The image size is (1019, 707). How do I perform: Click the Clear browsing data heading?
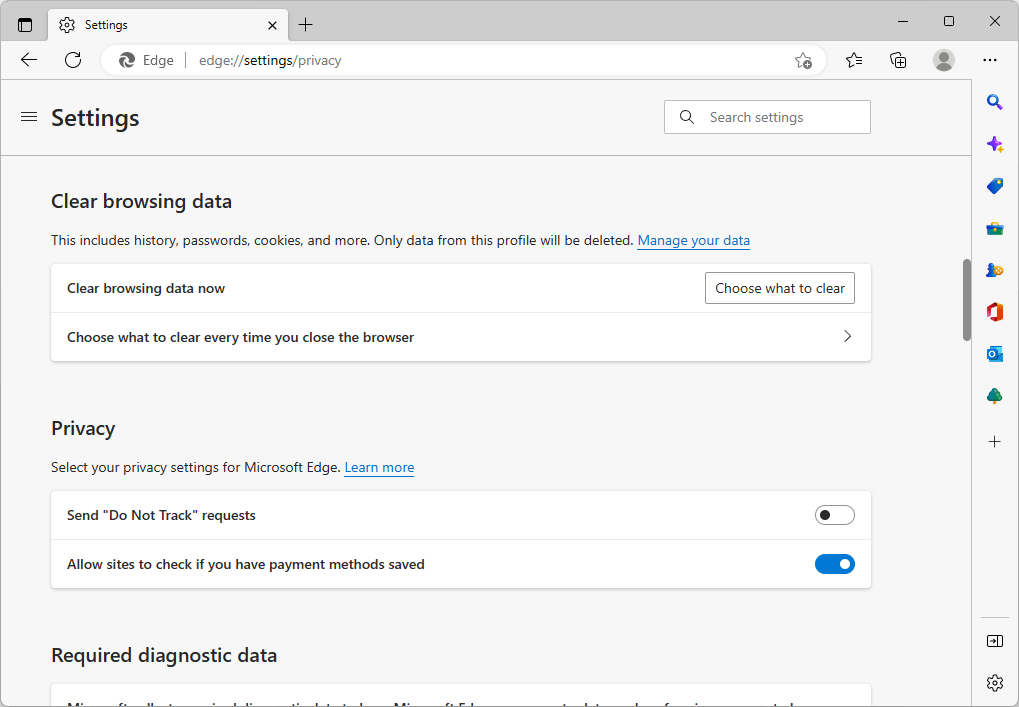142,201
